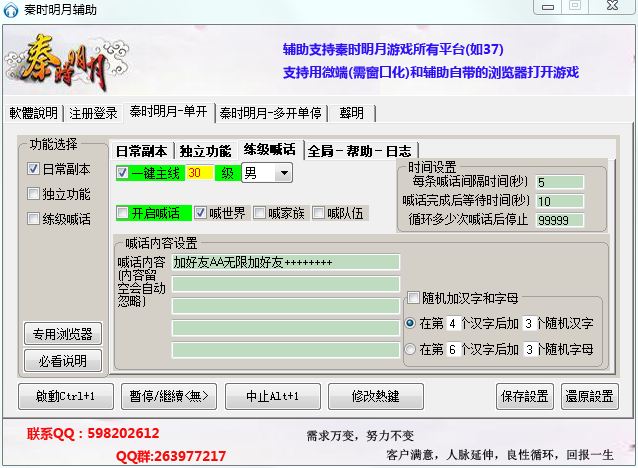638x468 pixels.
Task: Switch to the 独立功能 inner tab
Action: tap(205, 151)
